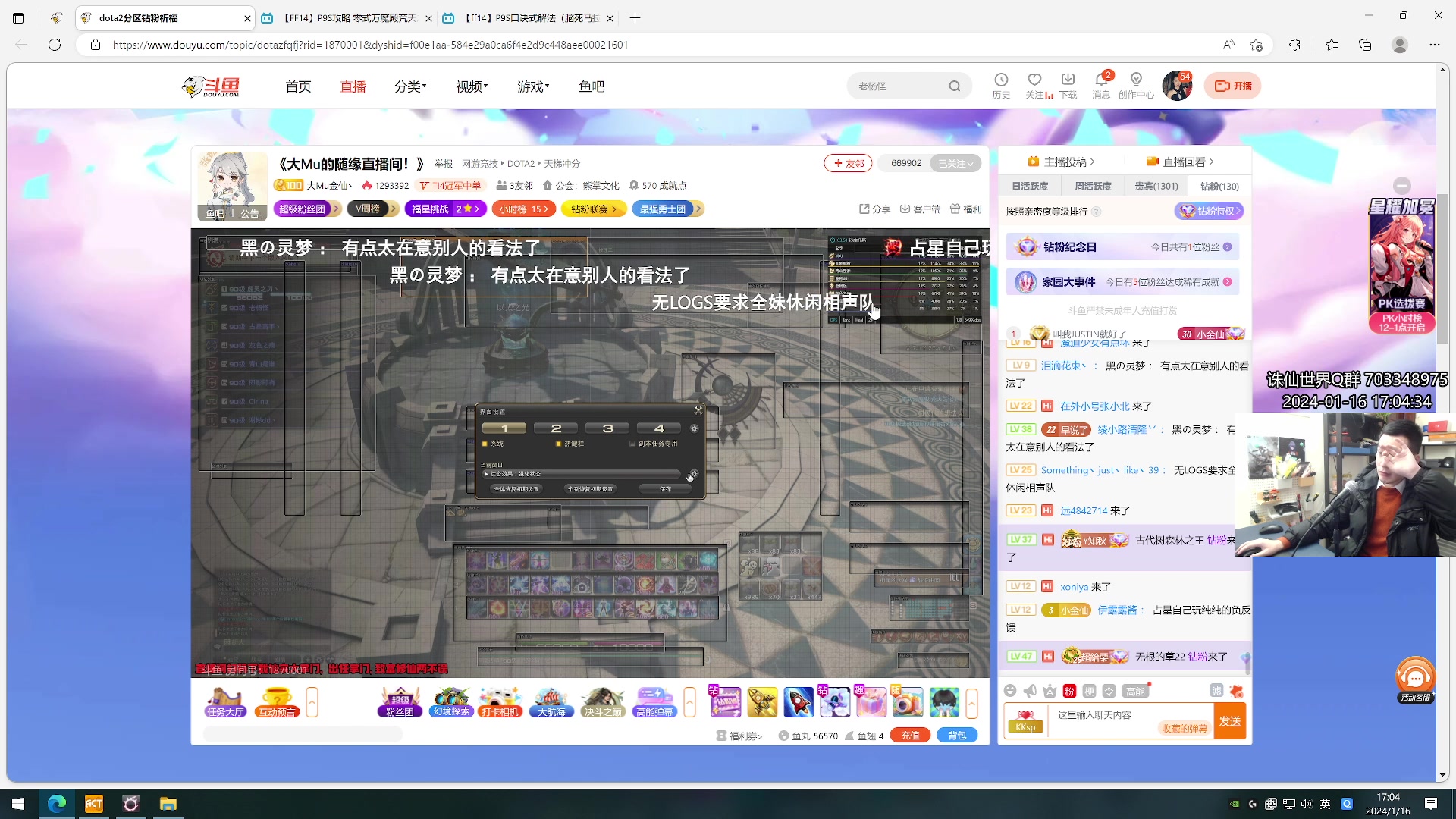This screenshot has height=819, width=1456.
Task: Open the 高能弹幕 danmaku icon
Action: click(x=654, y=702)
